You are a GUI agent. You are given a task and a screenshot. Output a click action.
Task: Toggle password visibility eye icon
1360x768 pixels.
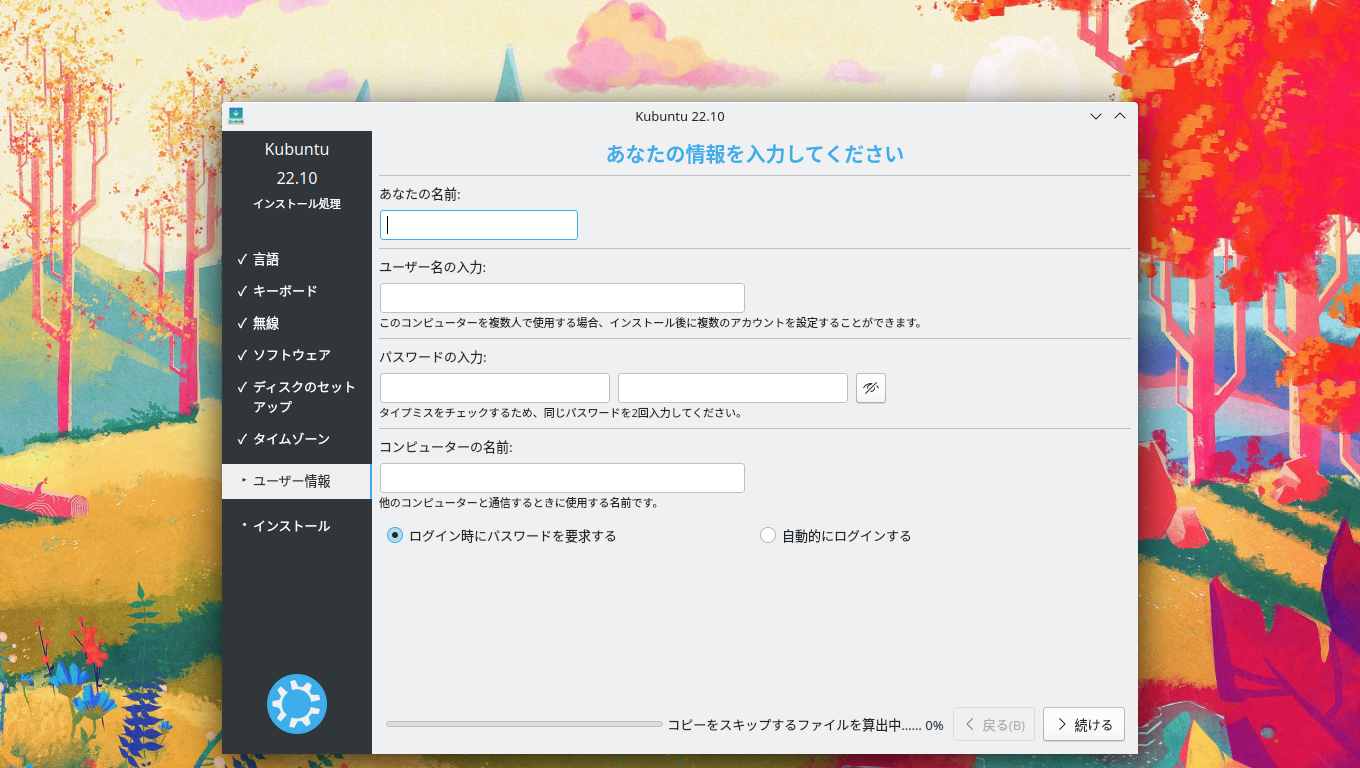click(871, 388)
